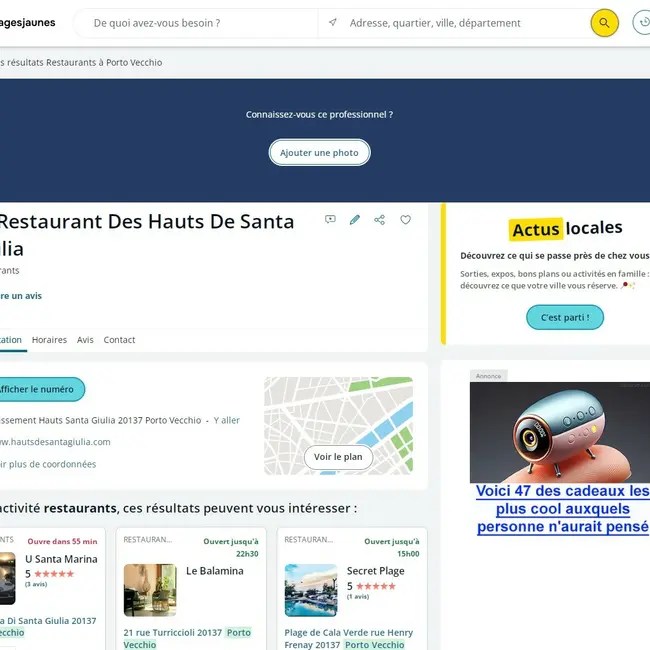Click the 'Annonce' label above the ad
Viewport: 650px width, 650px height.
tap(488, 376)
